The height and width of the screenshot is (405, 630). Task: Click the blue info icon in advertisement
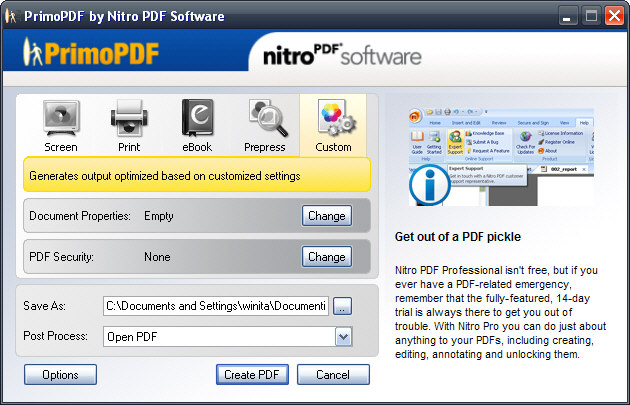point(430,185)
